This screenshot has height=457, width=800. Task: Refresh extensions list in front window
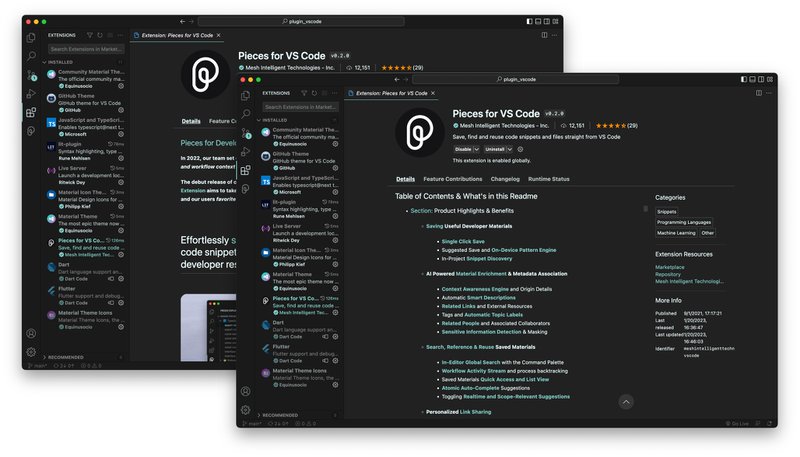point(314,93)
